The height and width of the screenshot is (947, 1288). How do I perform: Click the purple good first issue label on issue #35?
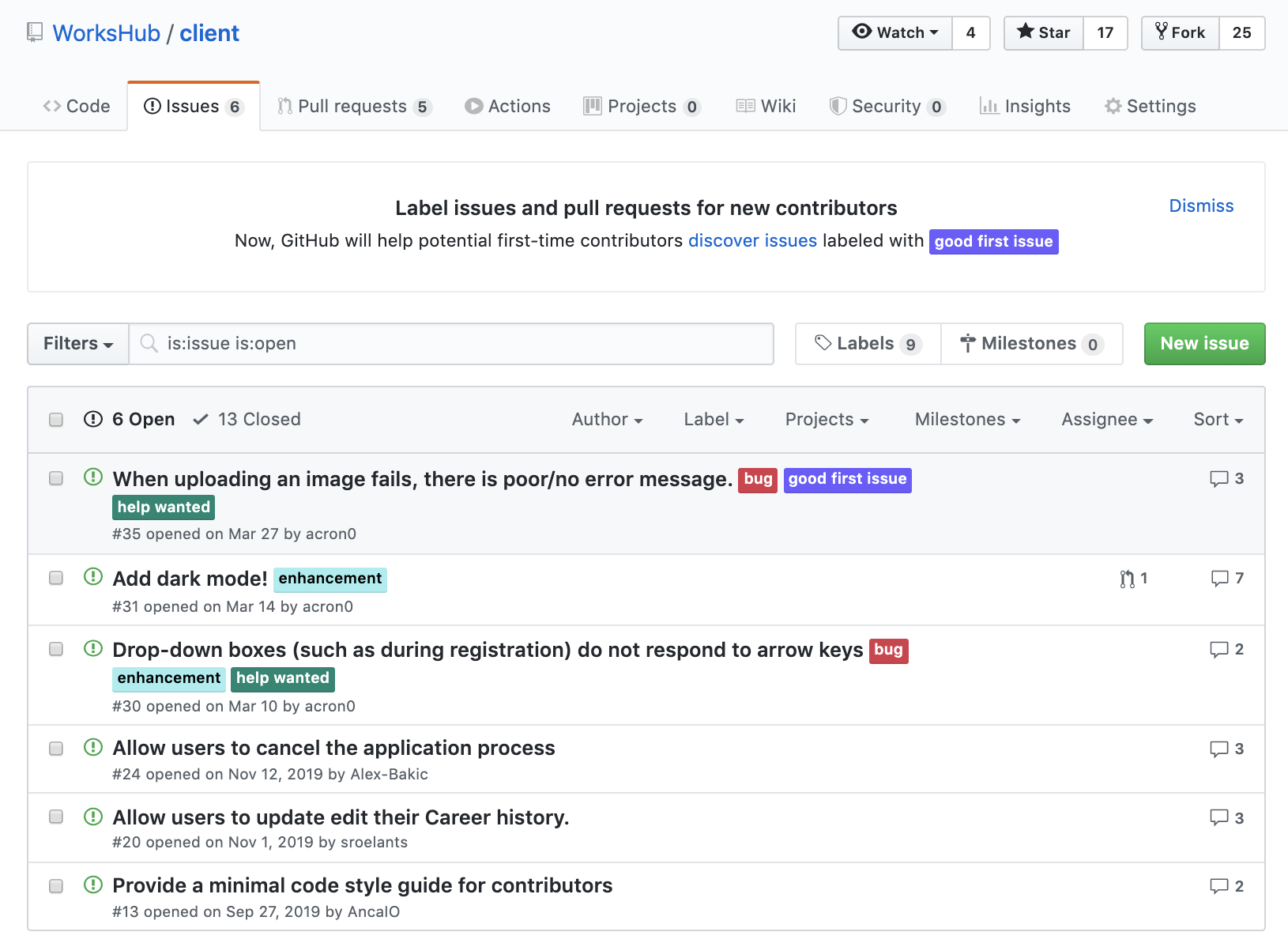tap(847, 479)
